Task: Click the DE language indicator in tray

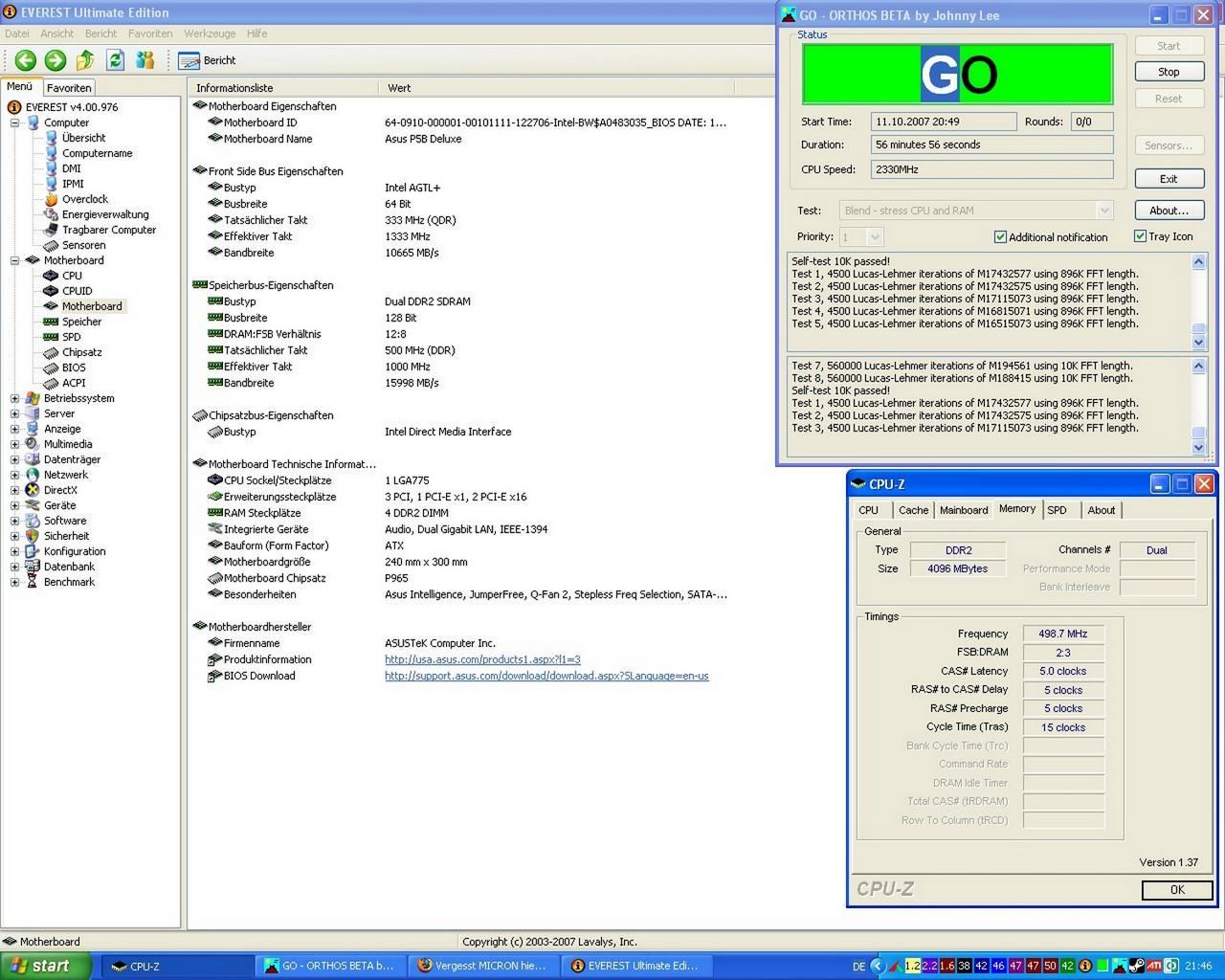Action: 858,967
